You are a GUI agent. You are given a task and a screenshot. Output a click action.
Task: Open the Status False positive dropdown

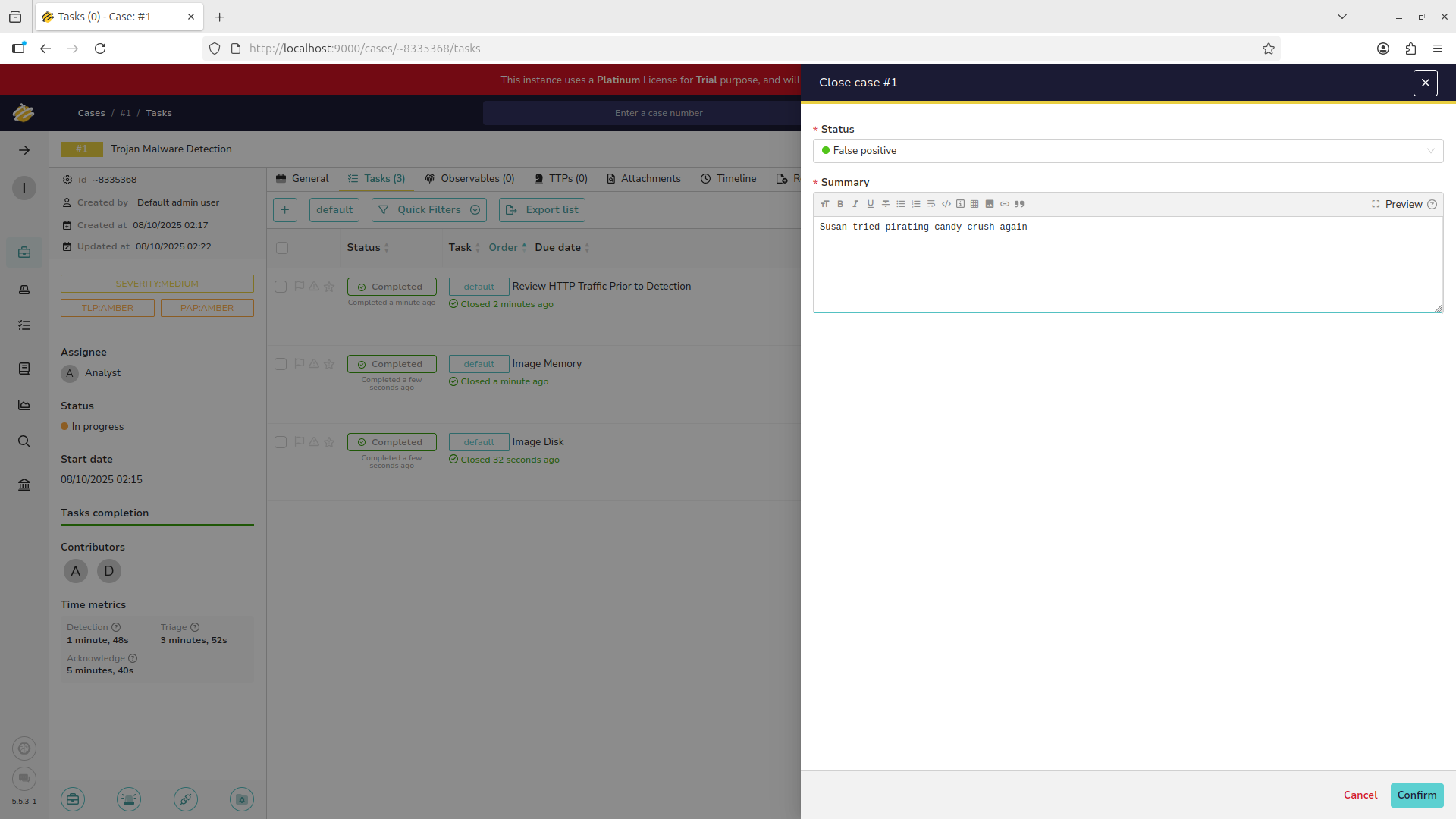(1128, 151)
